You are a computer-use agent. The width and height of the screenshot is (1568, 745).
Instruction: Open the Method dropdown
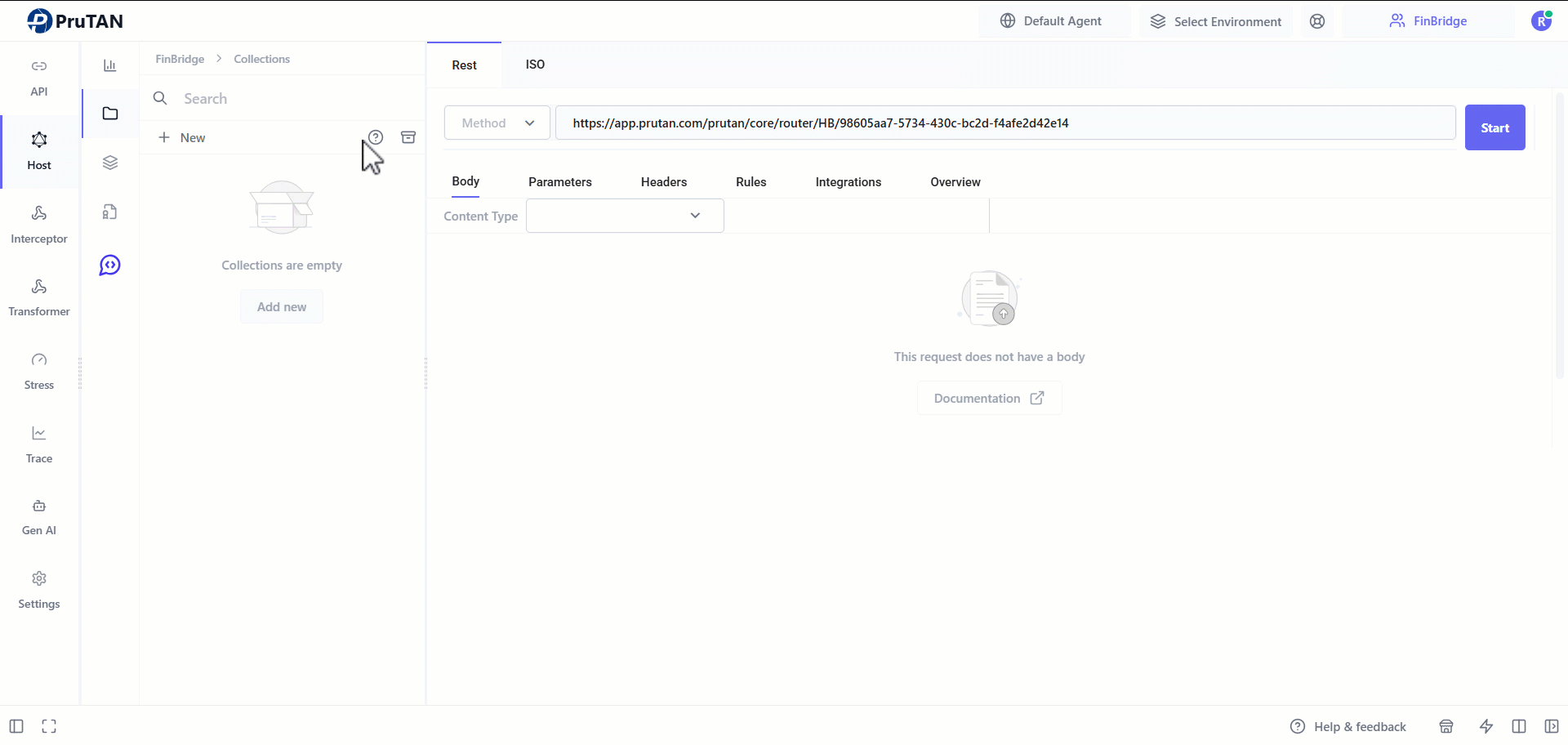pyautogui.click(x=497, y=123)
